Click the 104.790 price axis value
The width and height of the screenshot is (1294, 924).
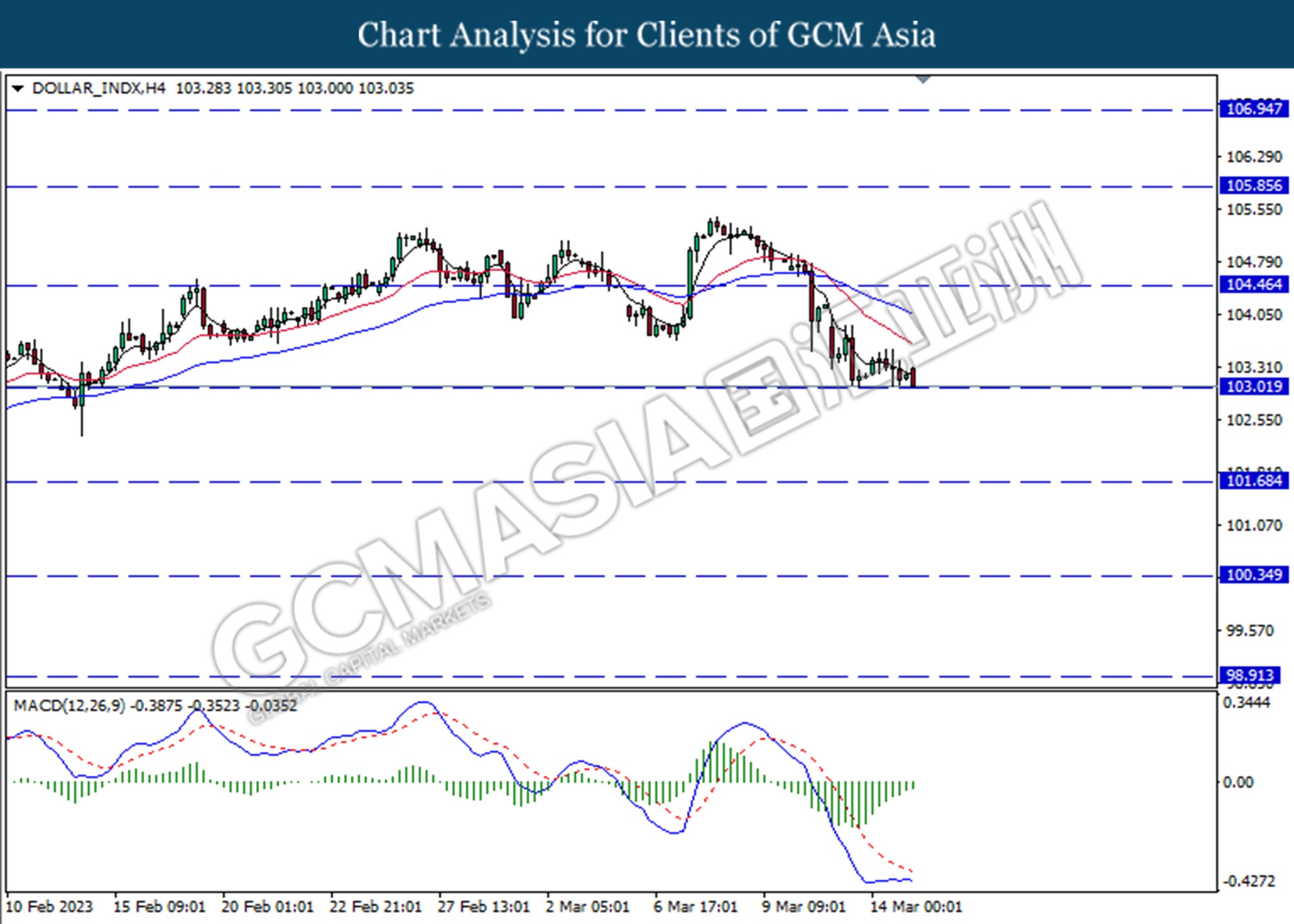point(1254,262)
